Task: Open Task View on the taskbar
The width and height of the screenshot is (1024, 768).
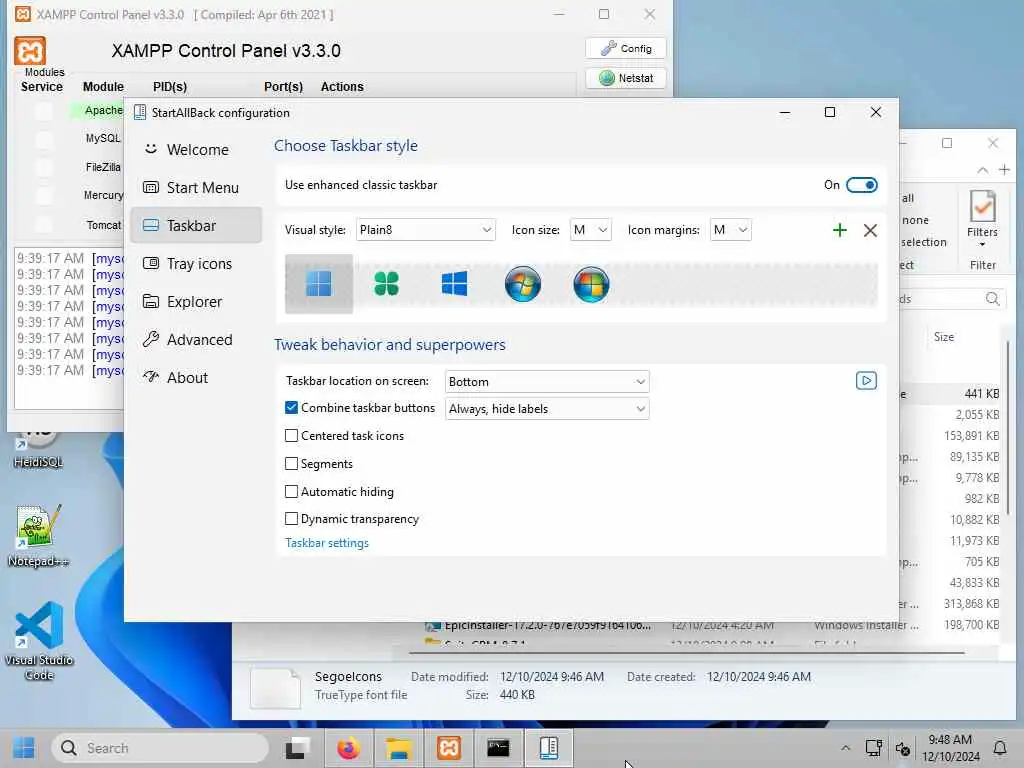Action: (298, 748)
